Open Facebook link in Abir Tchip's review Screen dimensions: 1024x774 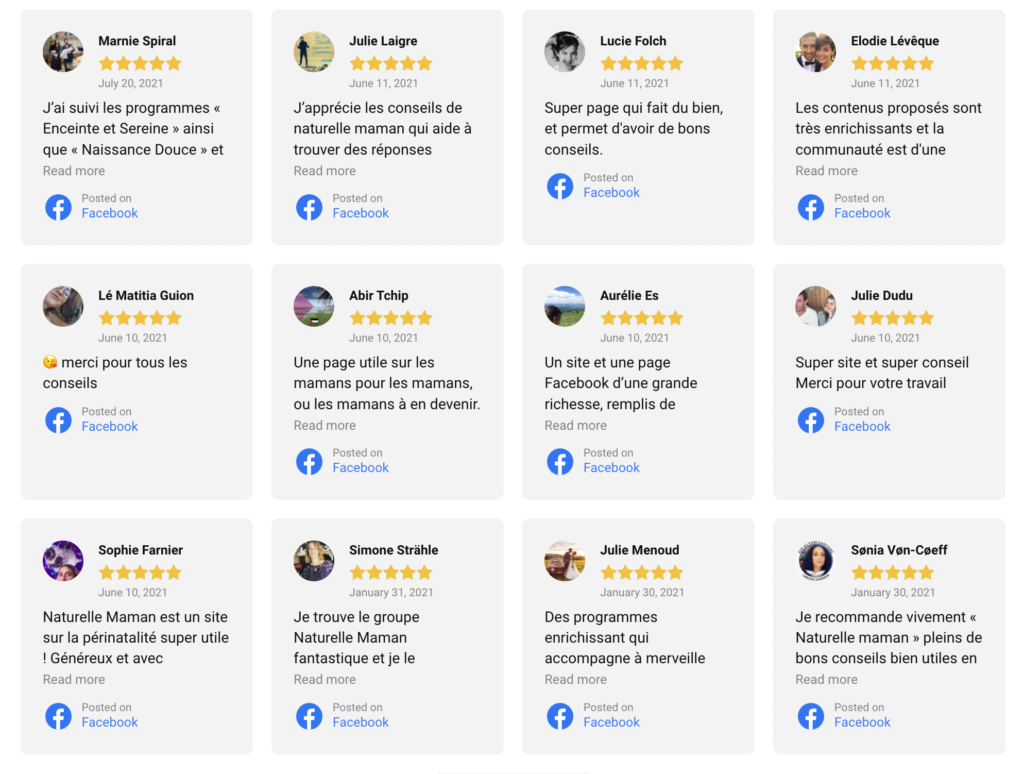[361, 467]
